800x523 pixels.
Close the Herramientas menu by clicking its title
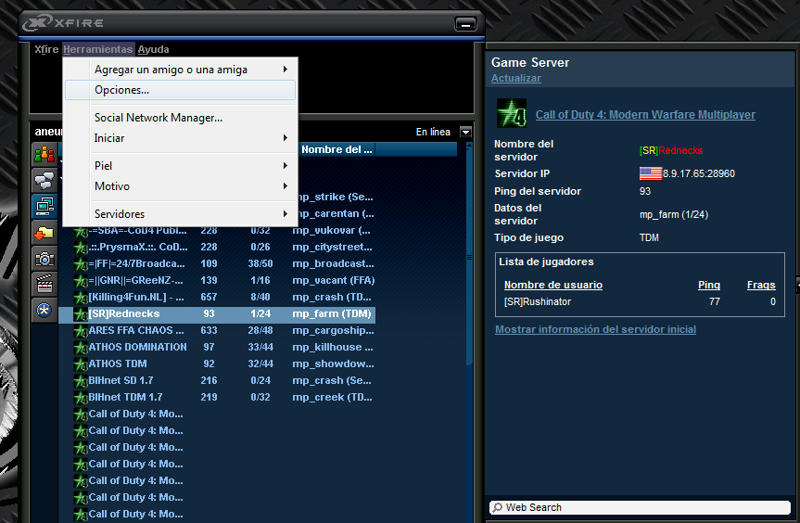coord(98,49)
